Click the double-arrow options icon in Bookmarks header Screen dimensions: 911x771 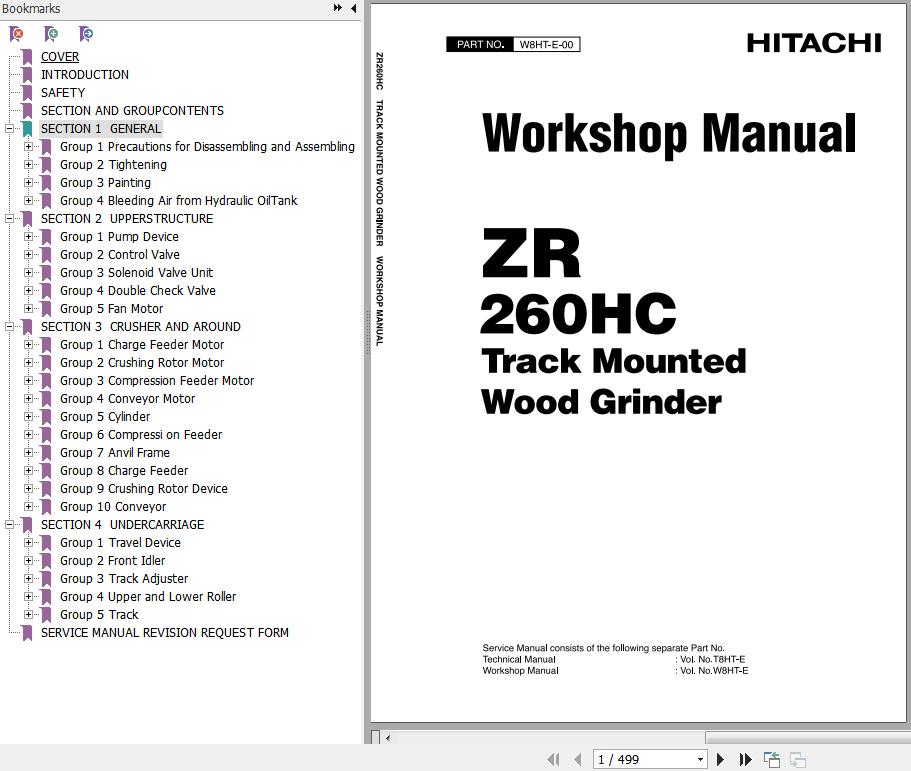tap(338, 9)
